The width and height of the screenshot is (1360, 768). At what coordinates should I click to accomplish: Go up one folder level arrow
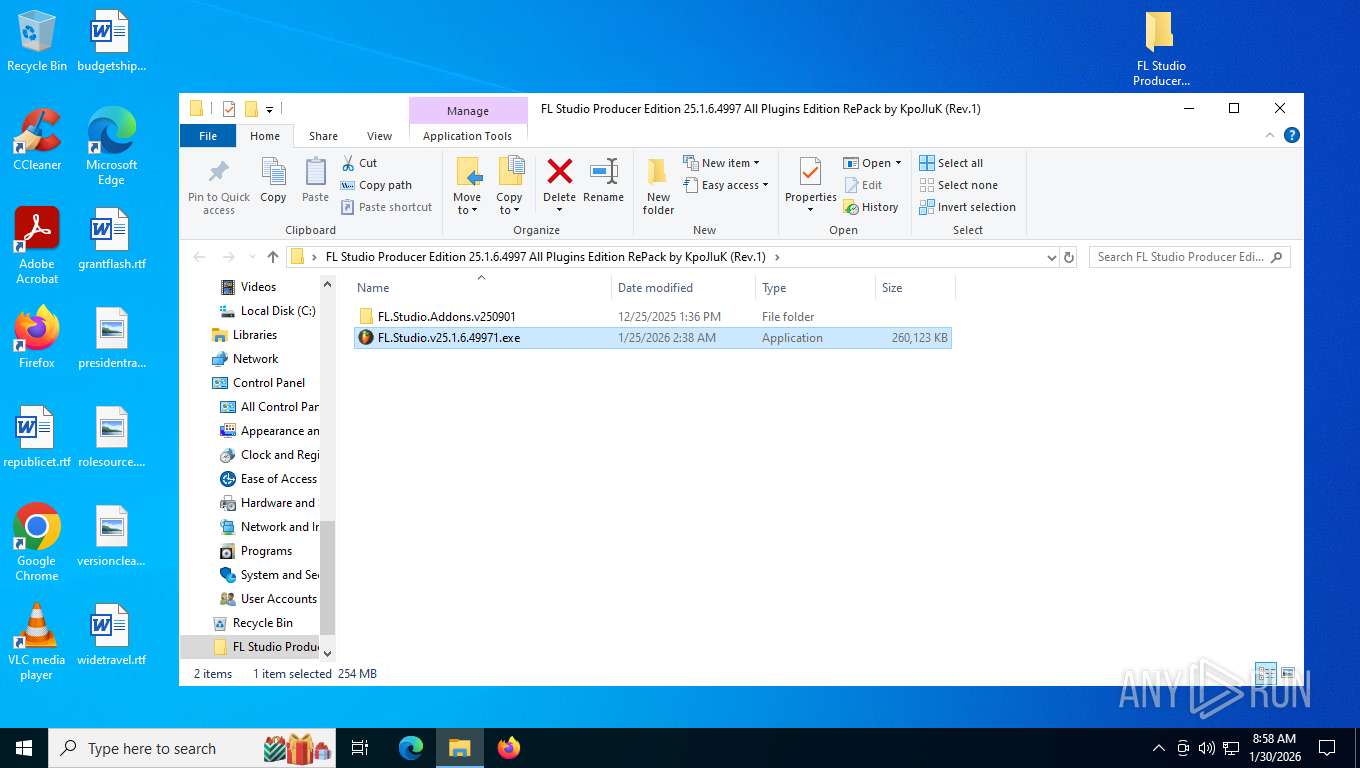(272, 257)
